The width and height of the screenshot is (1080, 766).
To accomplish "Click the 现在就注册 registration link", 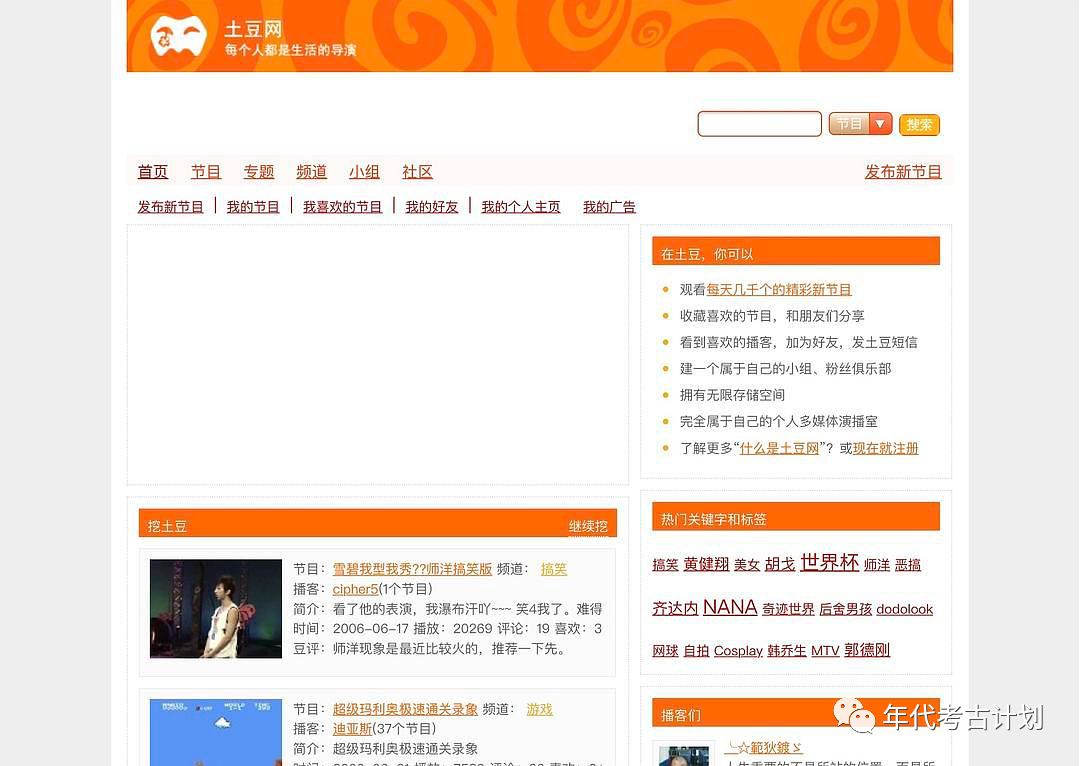I will [885, 449].
